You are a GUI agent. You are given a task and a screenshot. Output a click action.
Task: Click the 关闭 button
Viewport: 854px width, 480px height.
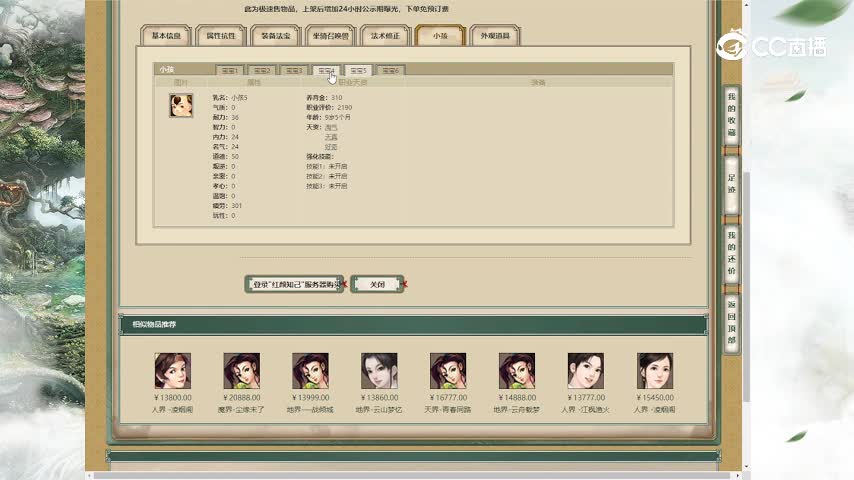(377, 284)
